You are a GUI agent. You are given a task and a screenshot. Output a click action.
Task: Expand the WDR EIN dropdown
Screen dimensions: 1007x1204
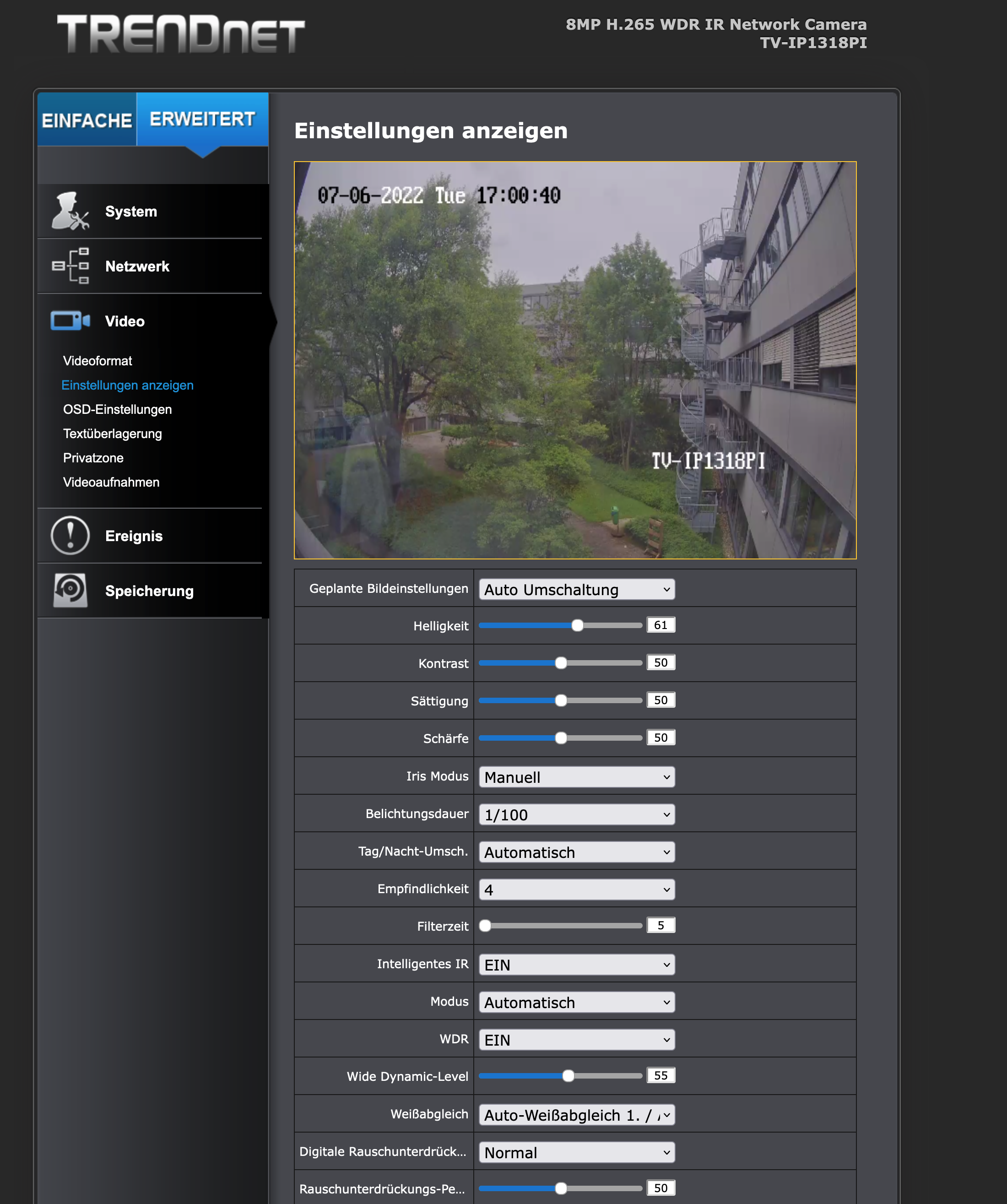(x=576, y=1040)
